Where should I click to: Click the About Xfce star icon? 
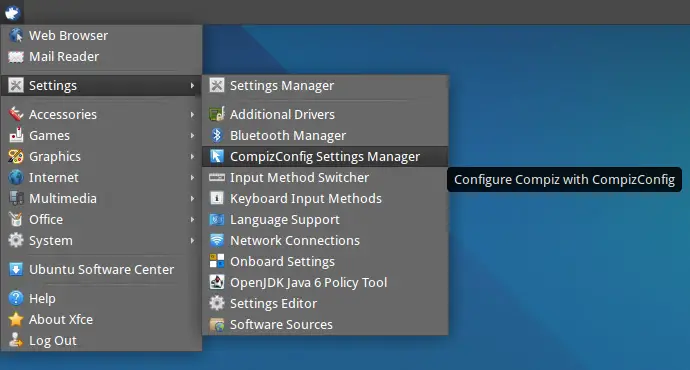point(16,319)
